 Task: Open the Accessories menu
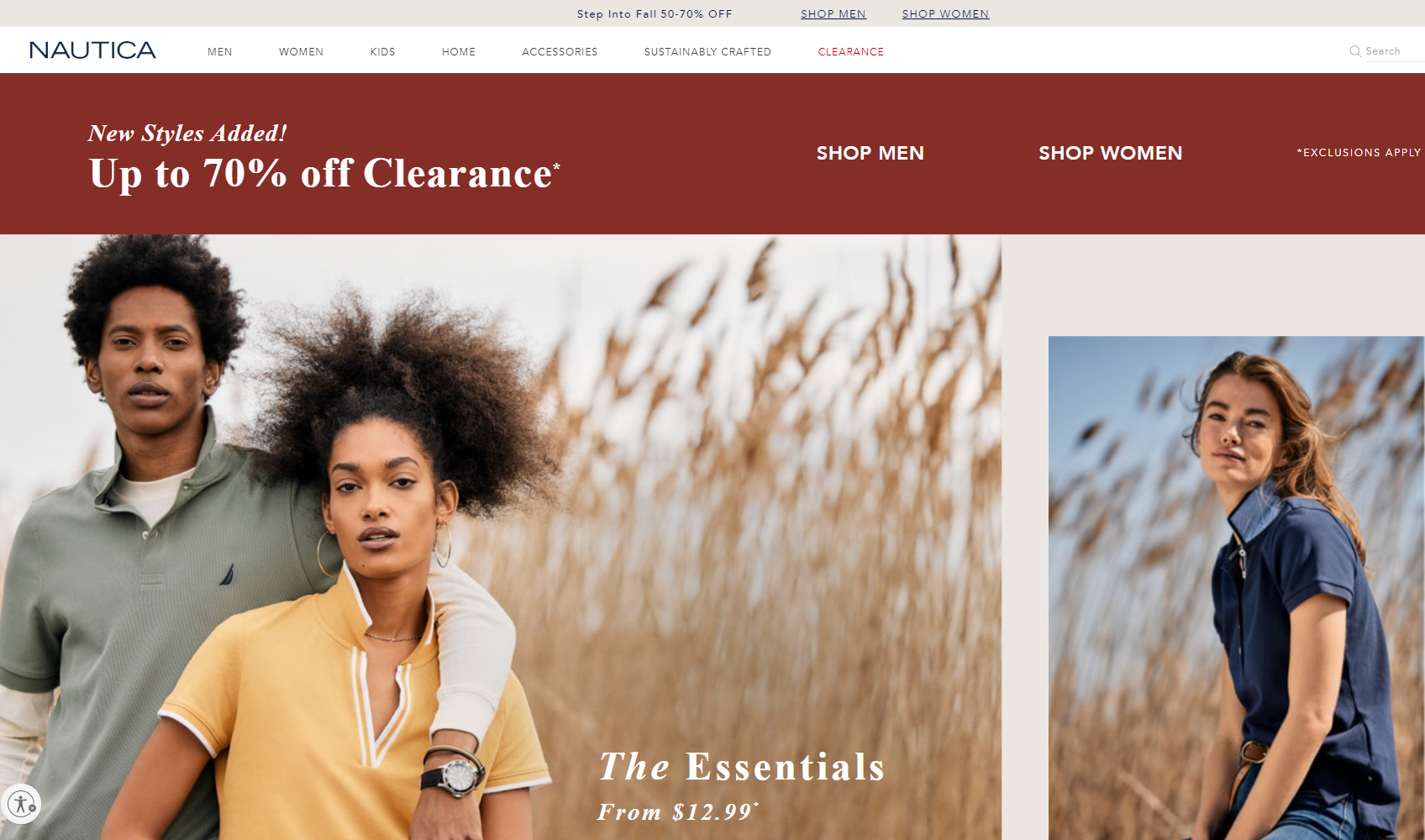tap(560, 51)
